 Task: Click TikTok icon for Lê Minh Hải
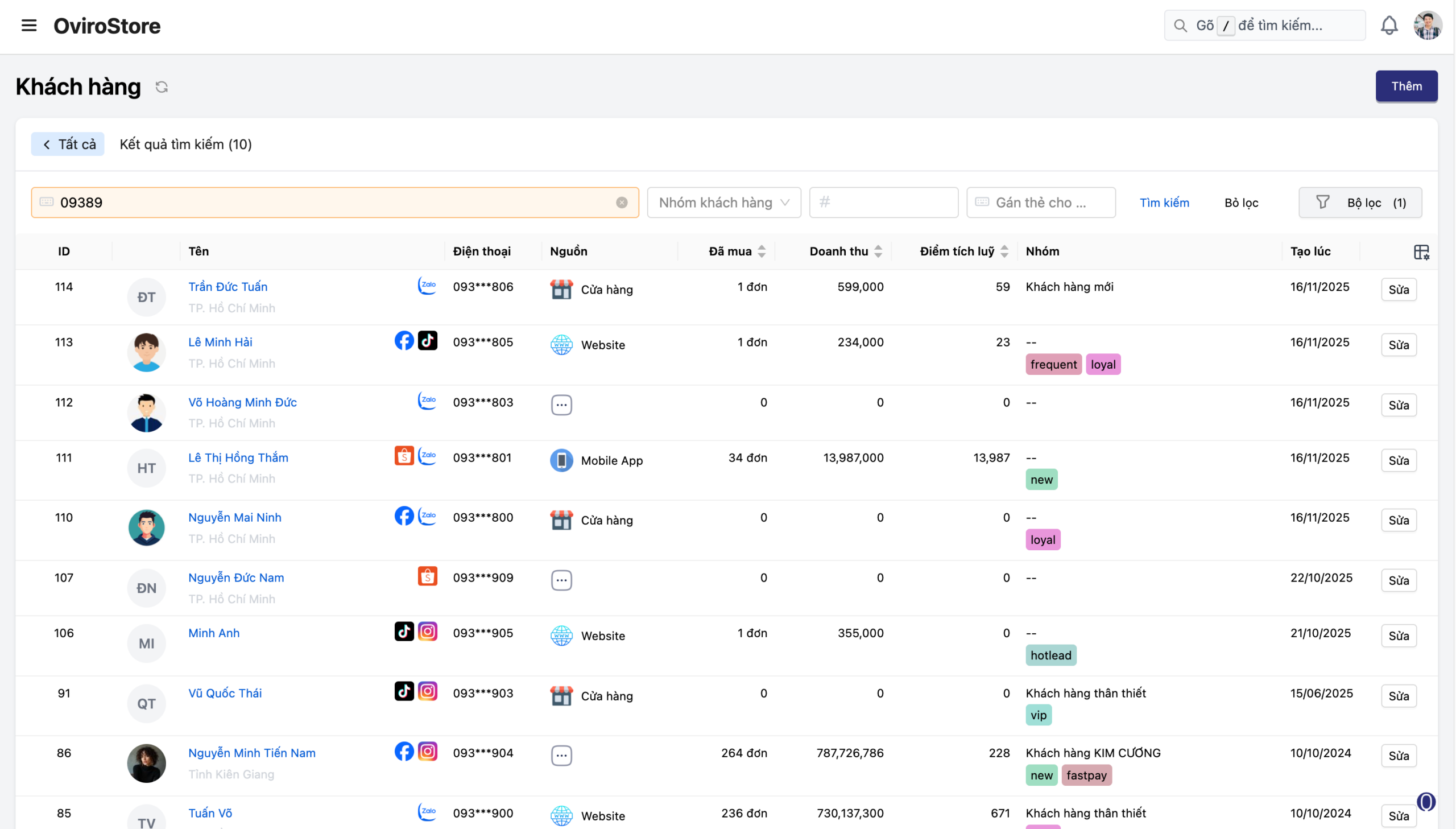tap(427, 341)
